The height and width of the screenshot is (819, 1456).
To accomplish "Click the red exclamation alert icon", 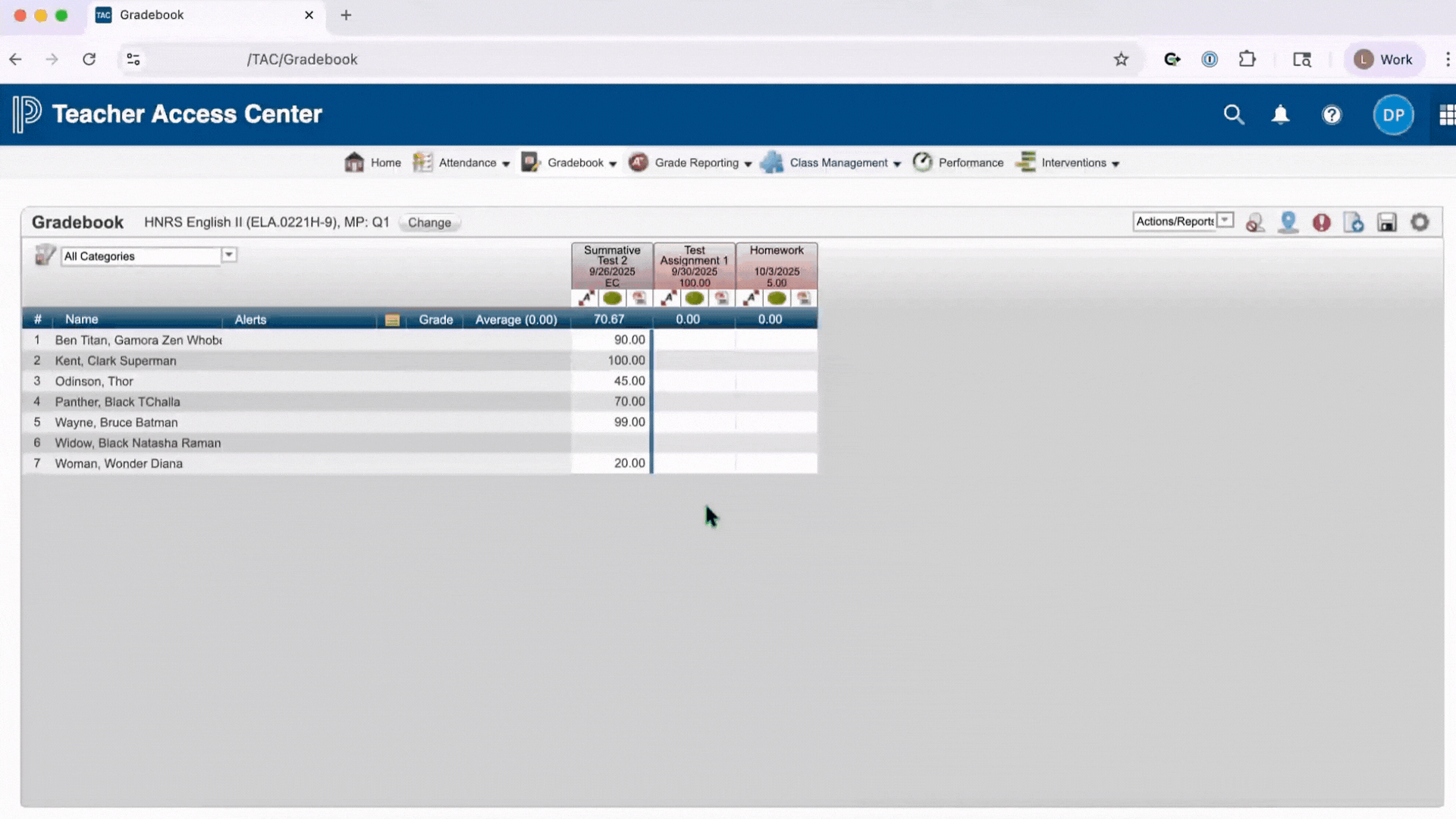I will point(1321,222).
